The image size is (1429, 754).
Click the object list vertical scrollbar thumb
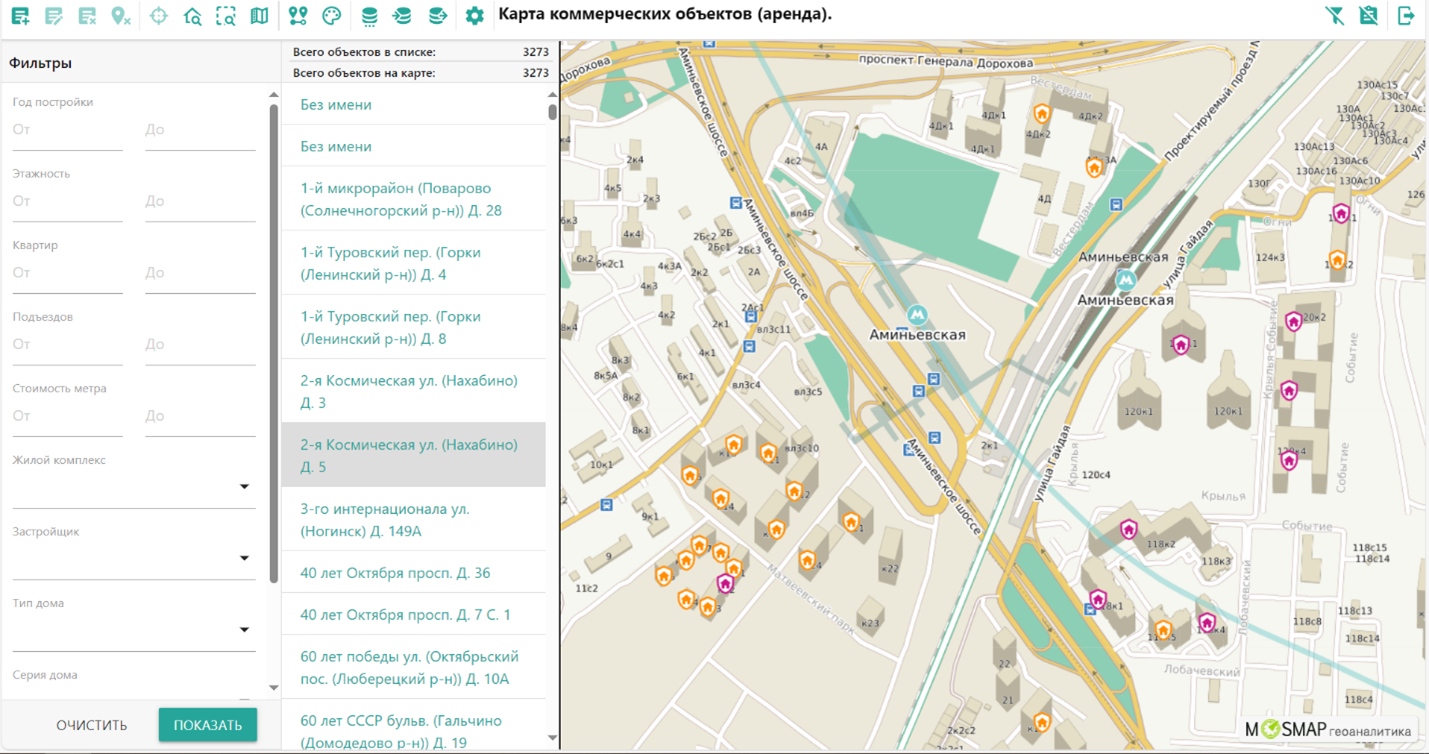coord(552,111)
